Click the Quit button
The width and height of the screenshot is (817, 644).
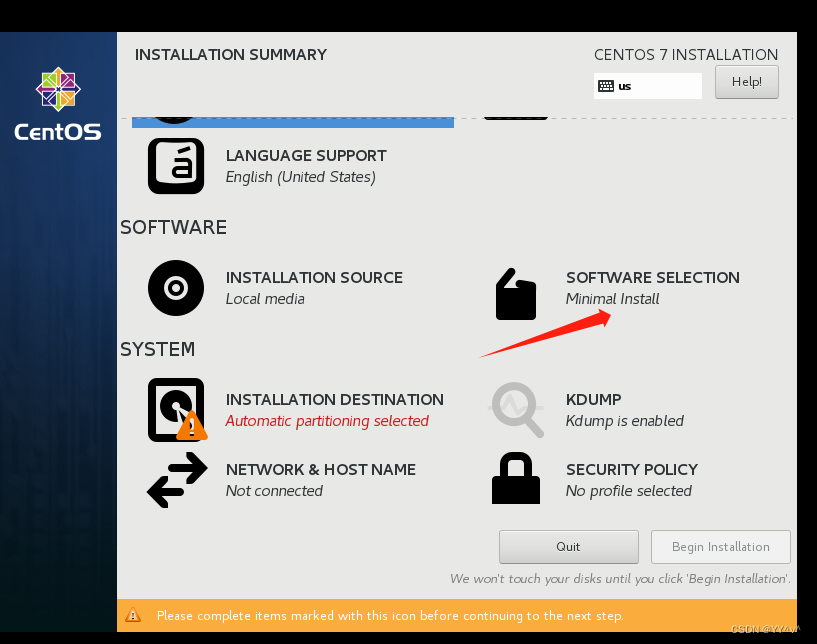568,547
